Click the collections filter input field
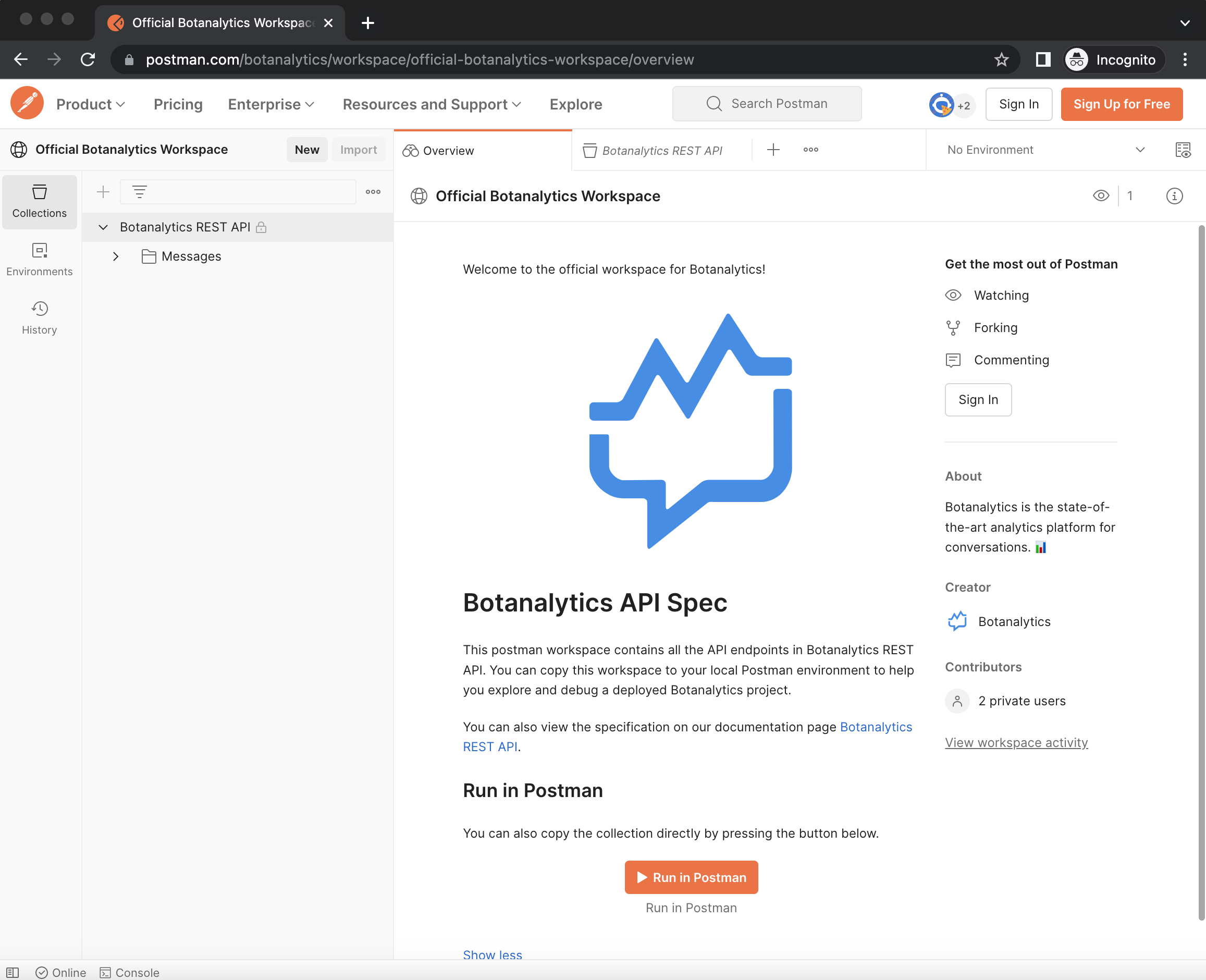Viewport: 1206px width, 980px height. click(x=238, y=192)
